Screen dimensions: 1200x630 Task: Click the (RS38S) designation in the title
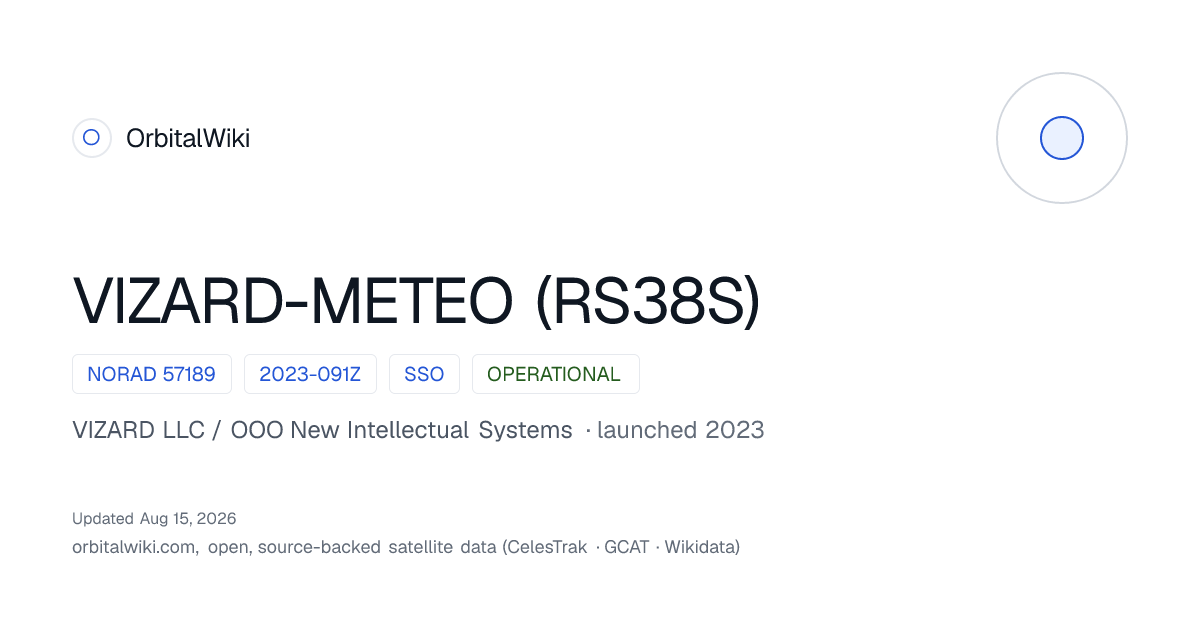tap(648, 300)
